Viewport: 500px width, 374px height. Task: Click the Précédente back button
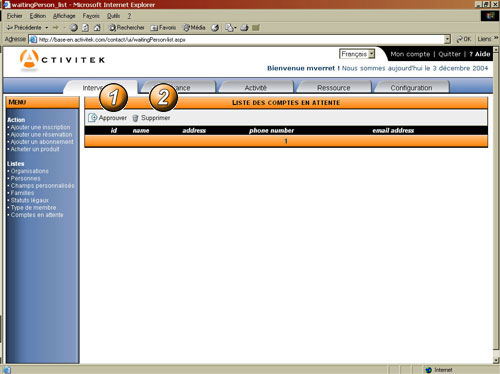[x=24, y=28]
